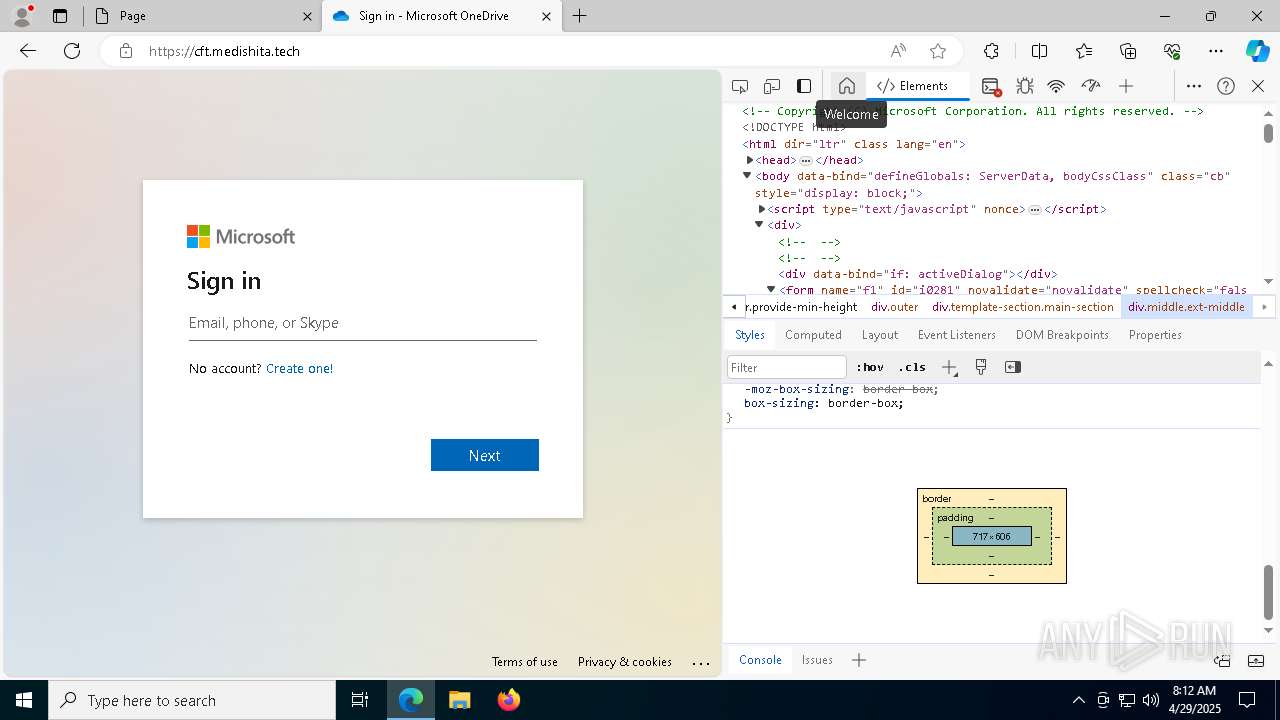
Task: Click the Create one! link
Action: coord(299,369)
